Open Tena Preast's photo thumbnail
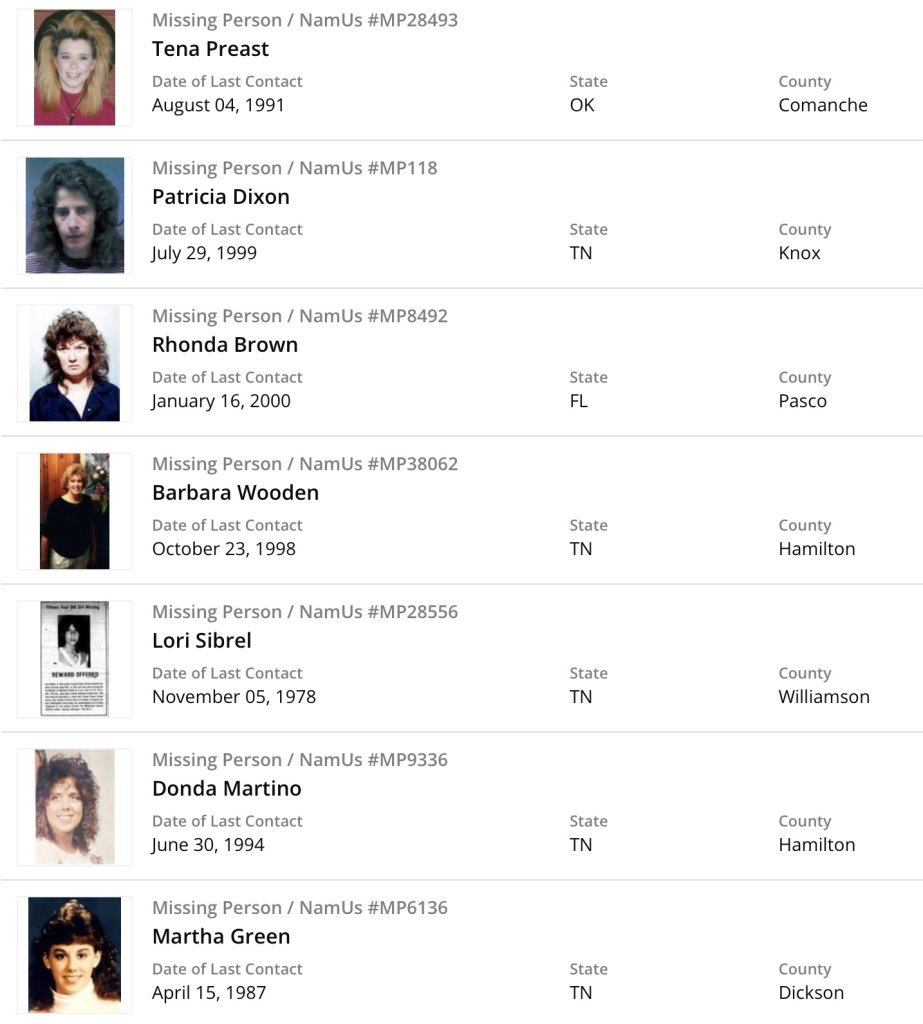The width and height of the screenshot is (923, 1024). click(74, 67)
